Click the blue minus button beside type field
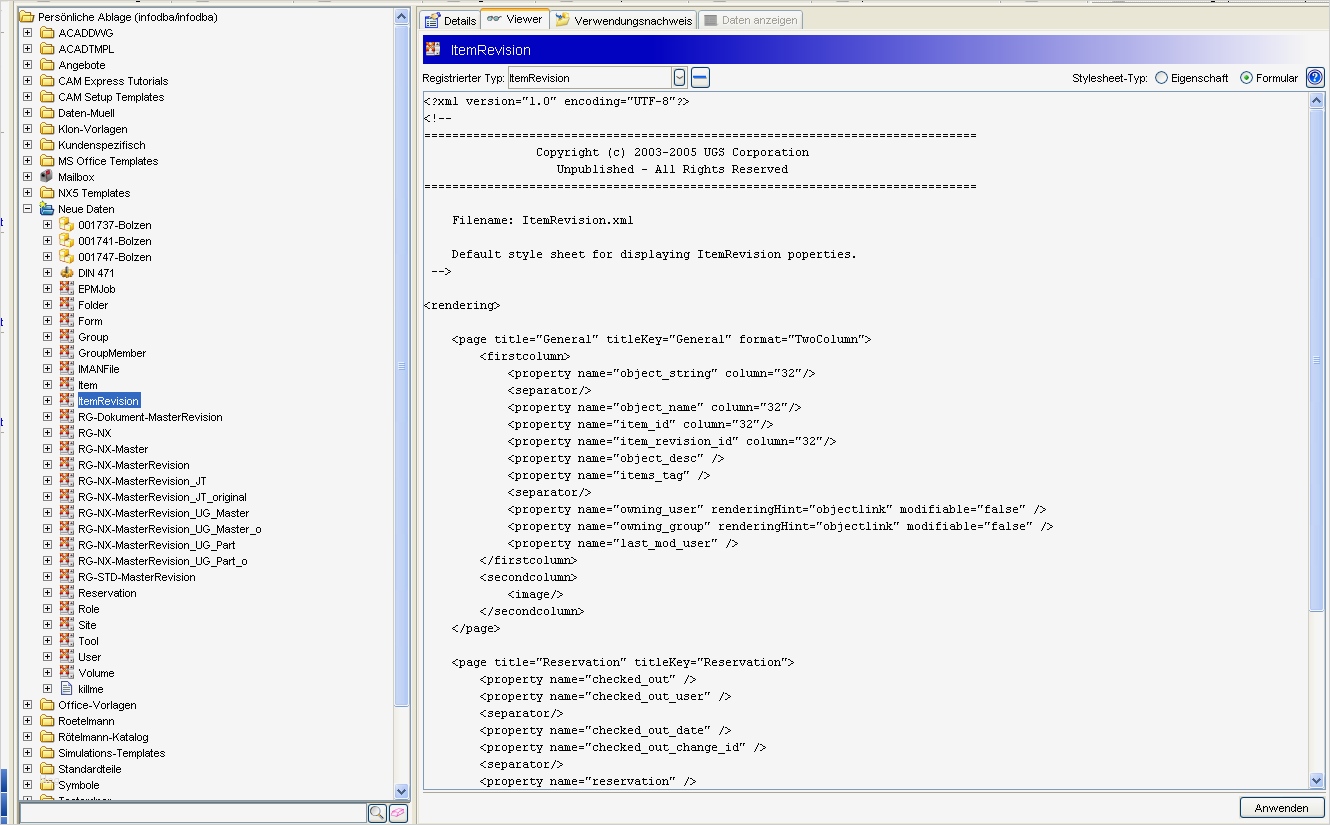Viewport: 1330px width, 825px height. (700, 78)
